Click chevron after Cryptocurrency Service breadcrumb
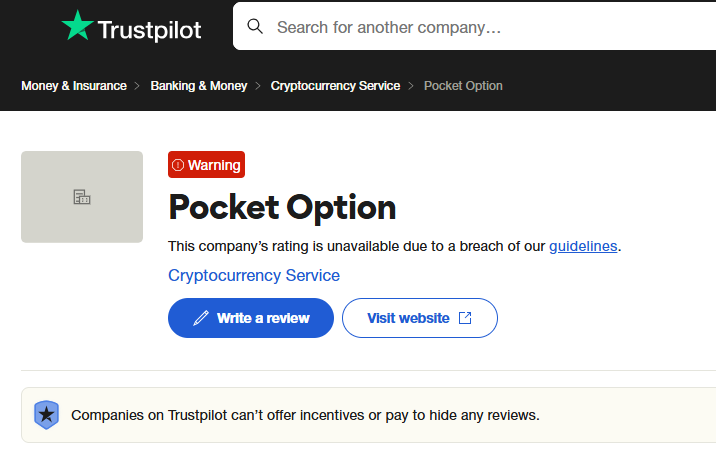716x474 pixels. (x=411, y=86)
